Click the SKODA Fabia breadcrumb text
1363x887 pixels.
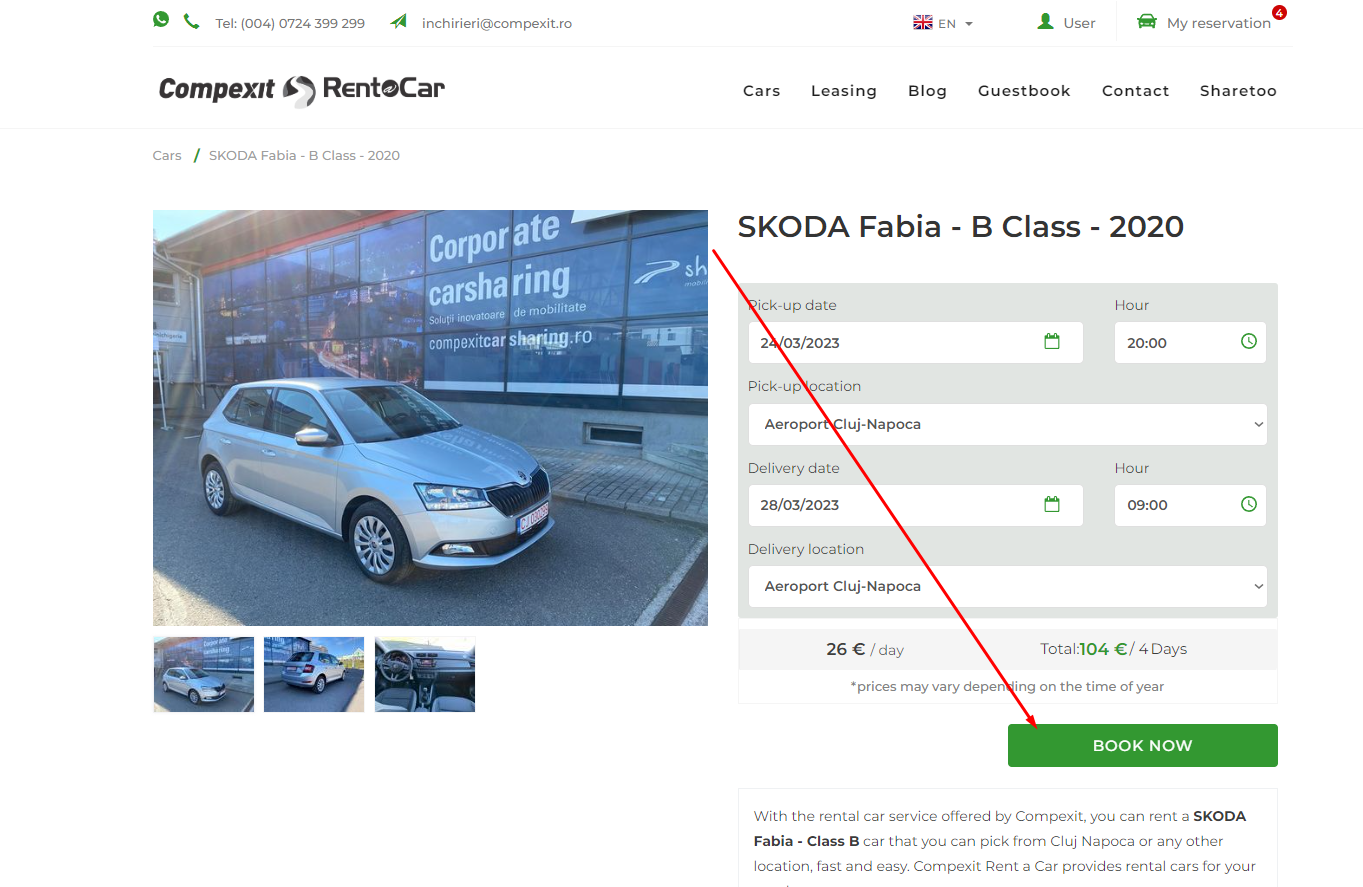click(x=304, y=155)
